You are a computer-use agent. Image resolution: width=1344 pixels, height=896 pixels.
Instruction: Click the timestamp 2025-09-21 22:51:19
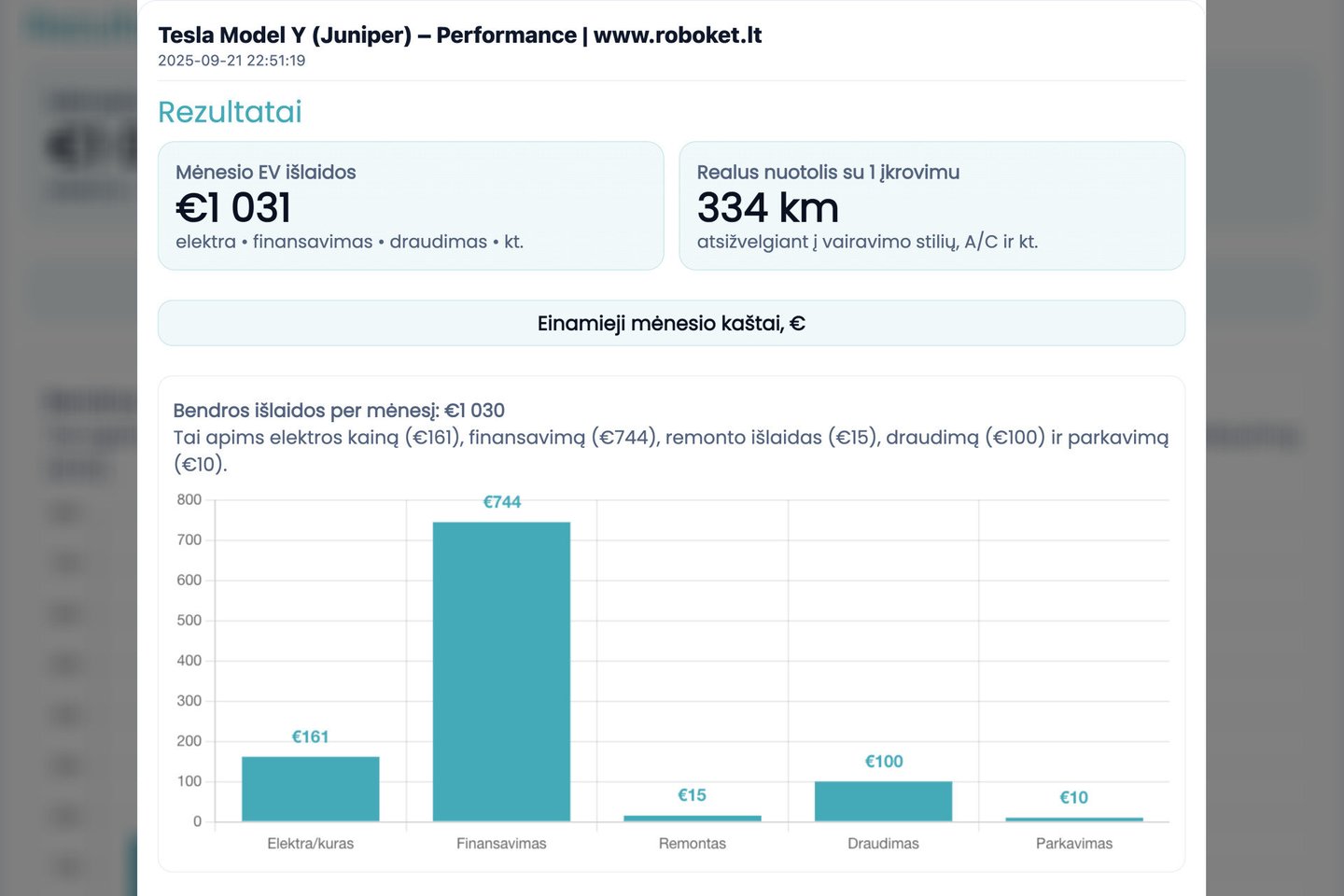[x=231, y=61]
